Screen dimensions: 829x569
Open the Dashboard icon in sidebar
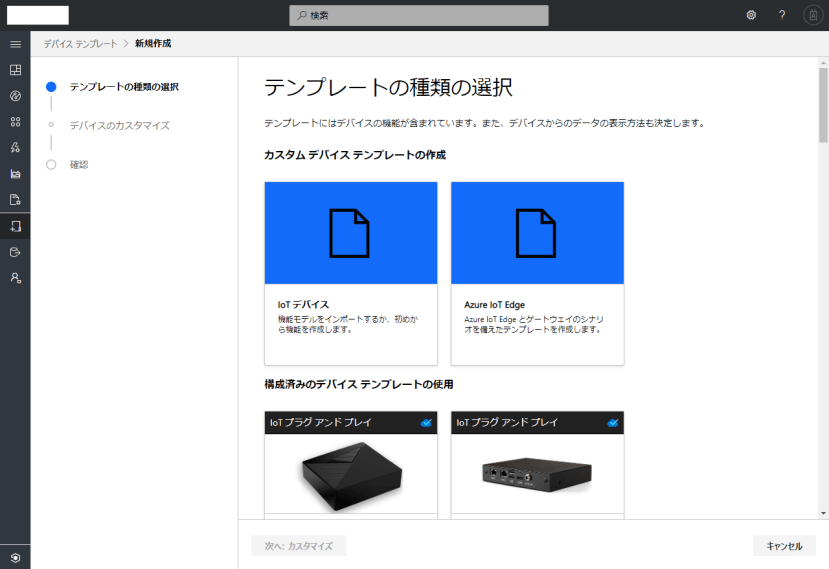pos(15,70)
